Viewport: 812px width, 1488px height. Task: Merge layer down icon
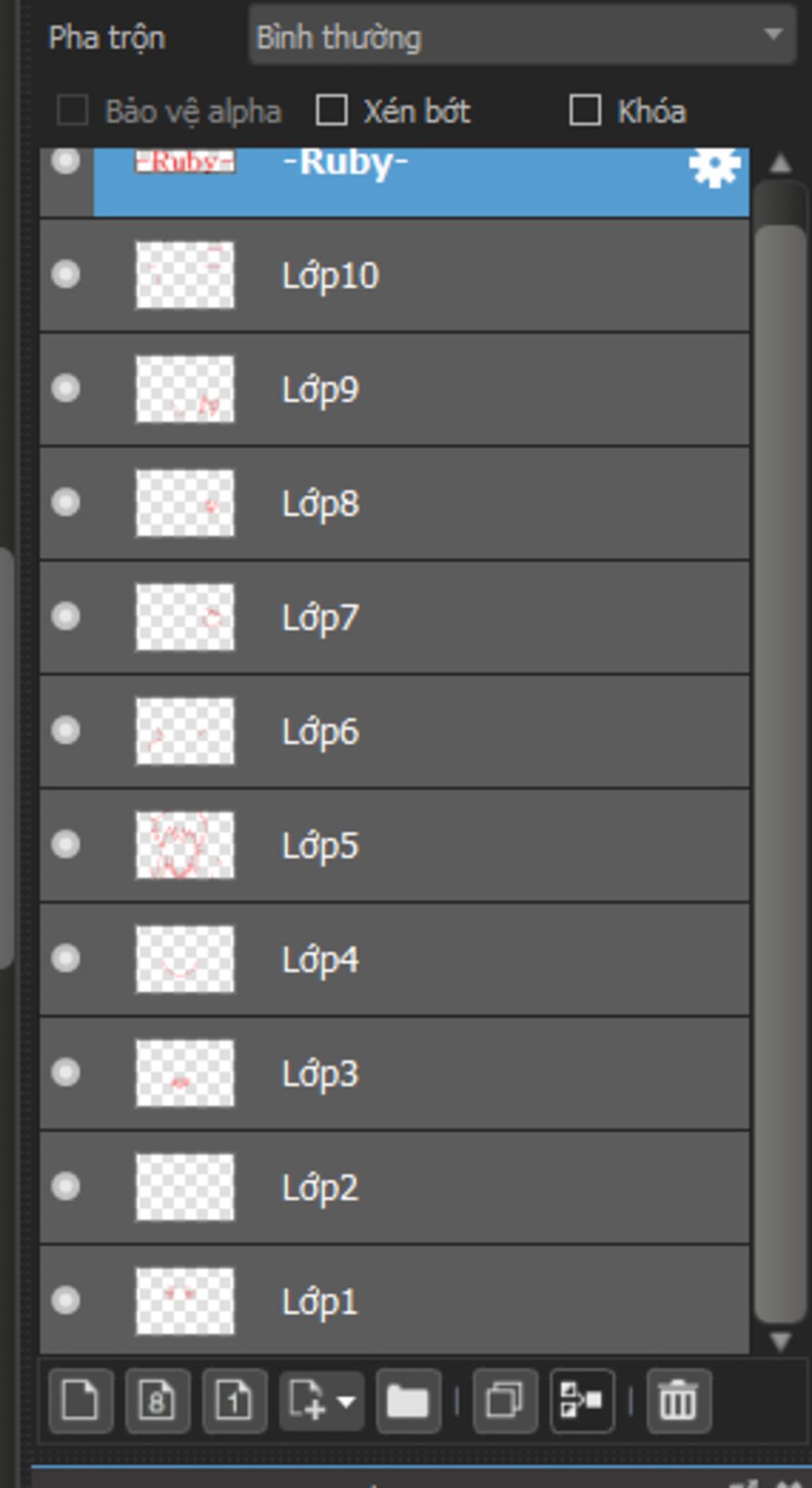[x=582, y=1401]
